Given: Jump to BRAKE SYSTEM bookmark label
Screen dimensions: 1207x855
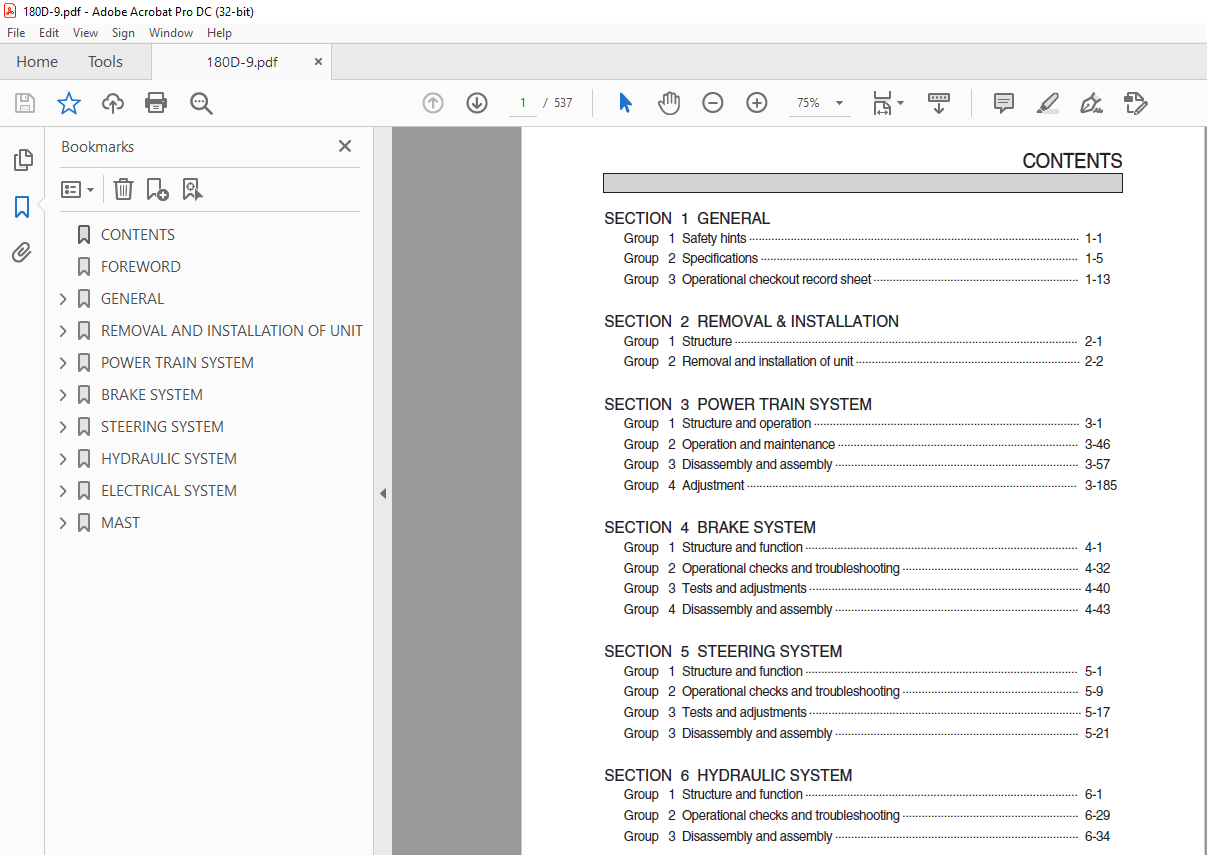Looking at the screenshot, I should [x=152, y=395].
